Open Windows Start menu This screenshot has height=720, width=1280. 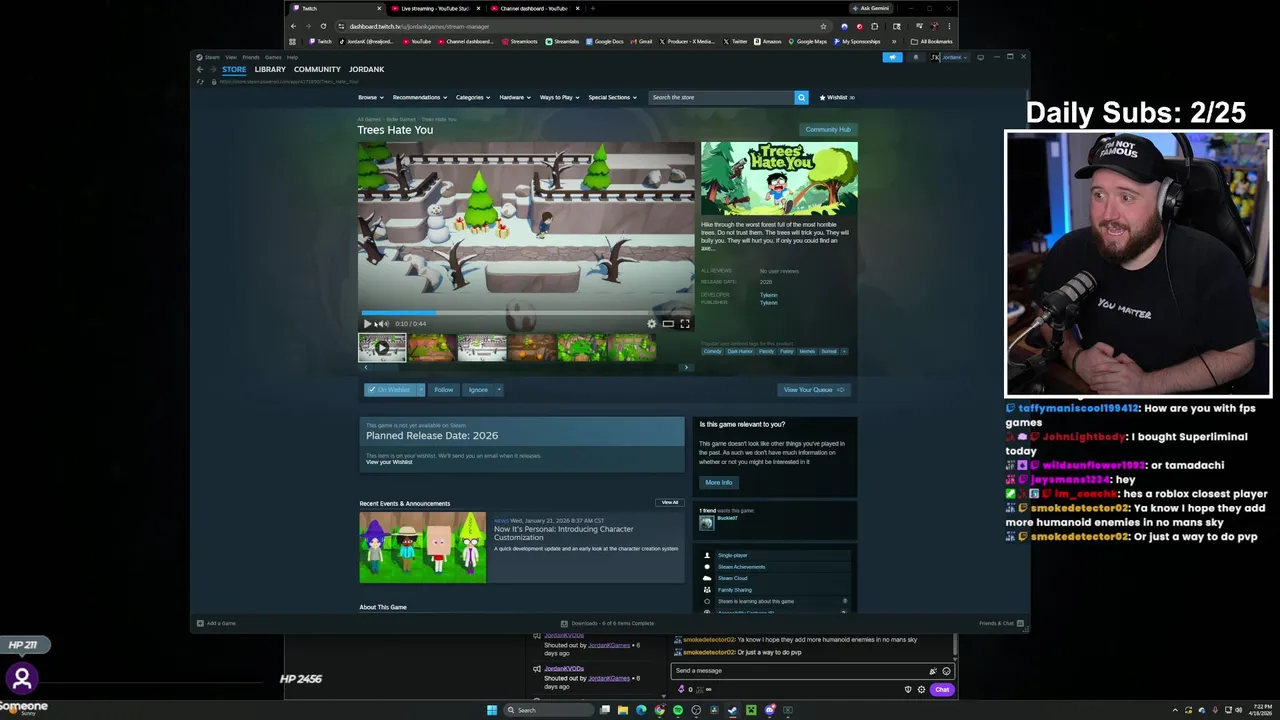coord(491,710)
